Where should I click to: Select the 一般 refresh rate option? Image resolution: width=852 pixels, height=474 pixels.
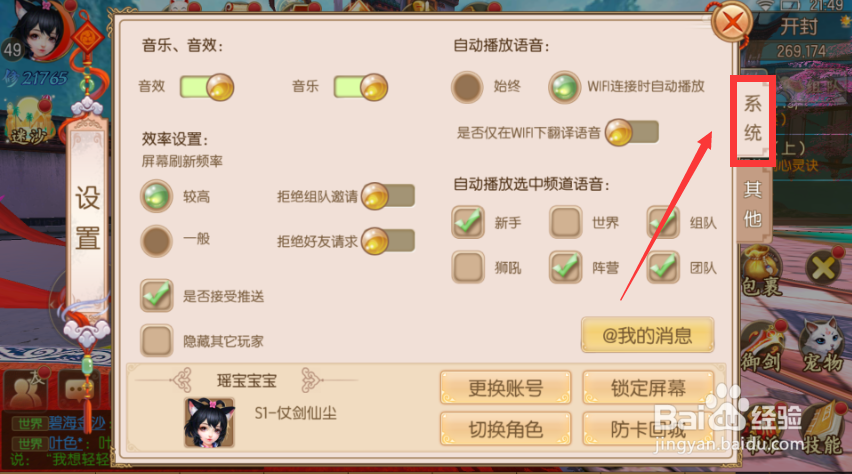(x=156, y=241)
